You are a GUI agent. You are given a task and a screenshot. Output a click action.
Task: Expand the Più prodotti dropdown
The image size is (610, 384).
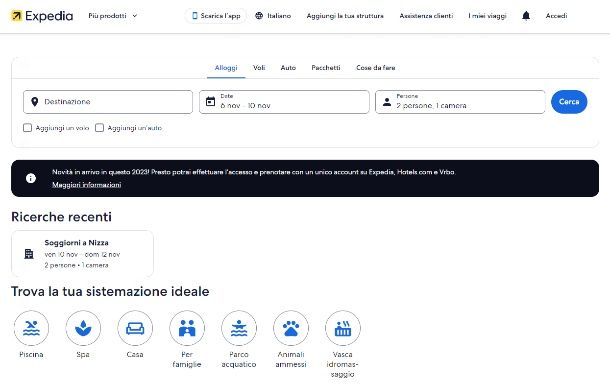tap(113, 16)
